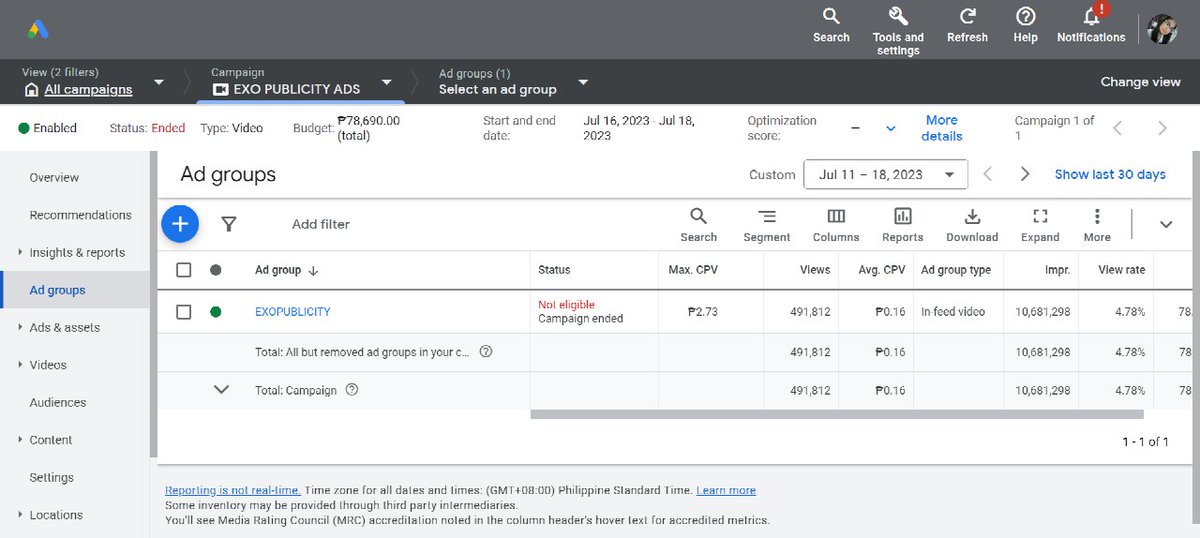1200x538 pixels.
Task: Go to previous campaign arrow
Action: (1118, 128)
